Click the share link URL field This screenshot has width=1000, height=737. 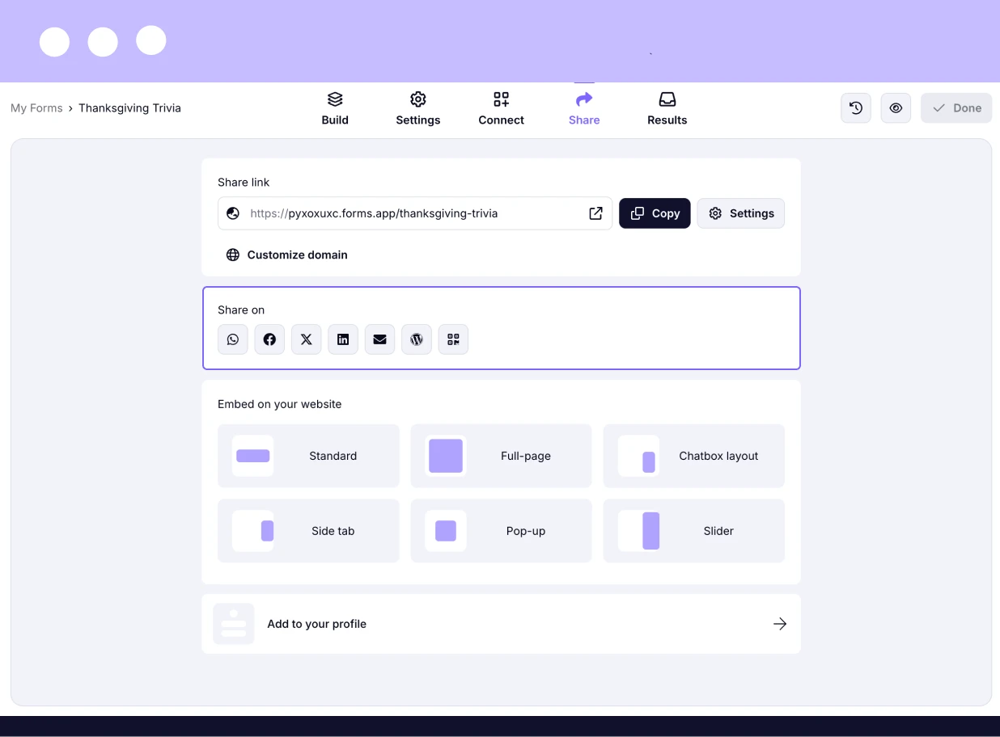coord(410,213)
